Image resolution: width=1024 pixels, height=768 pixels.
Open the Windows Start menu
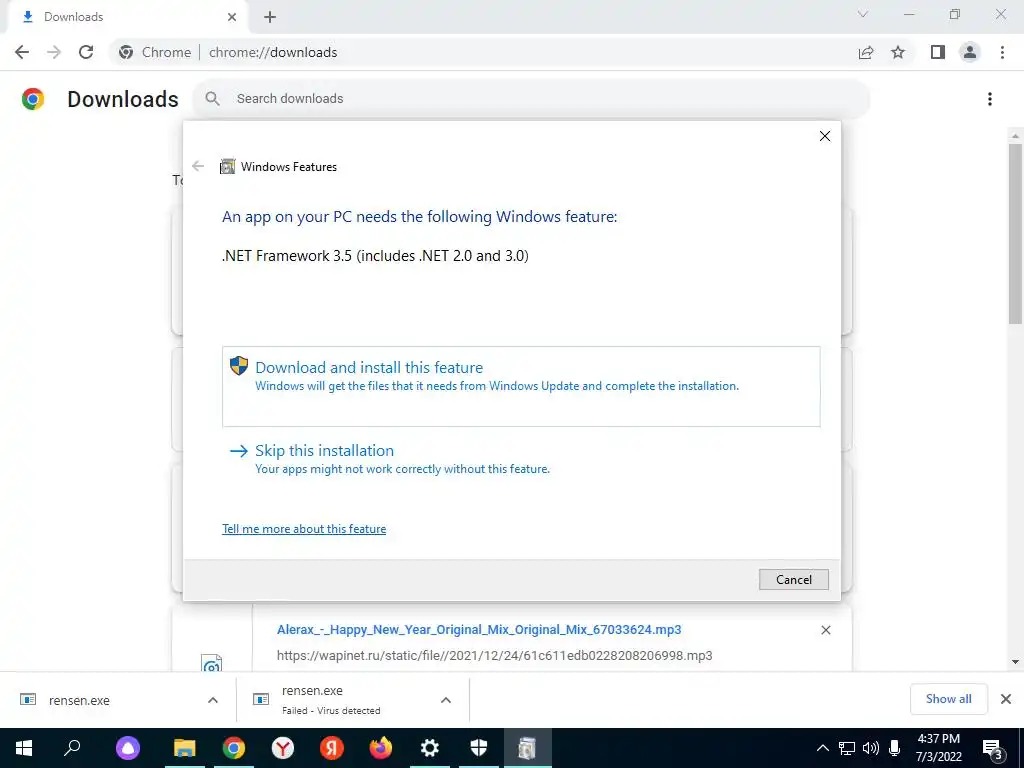pyautogui.click(x=24, y=748)
